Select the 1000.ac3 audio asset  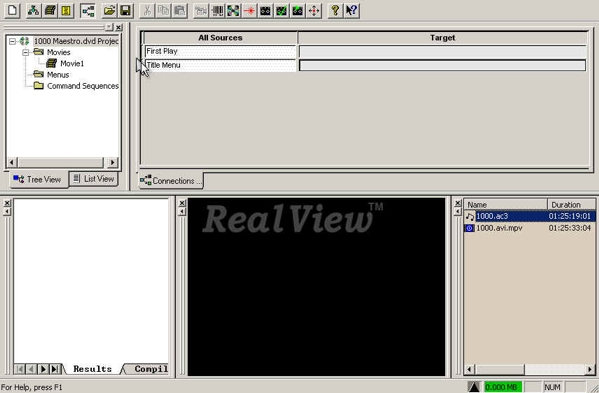click(529, 216)
